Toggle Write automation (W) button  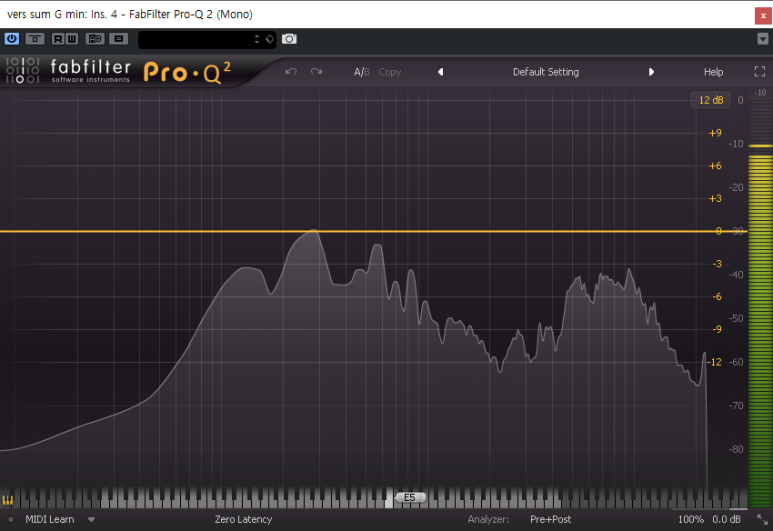click(71, 38)
